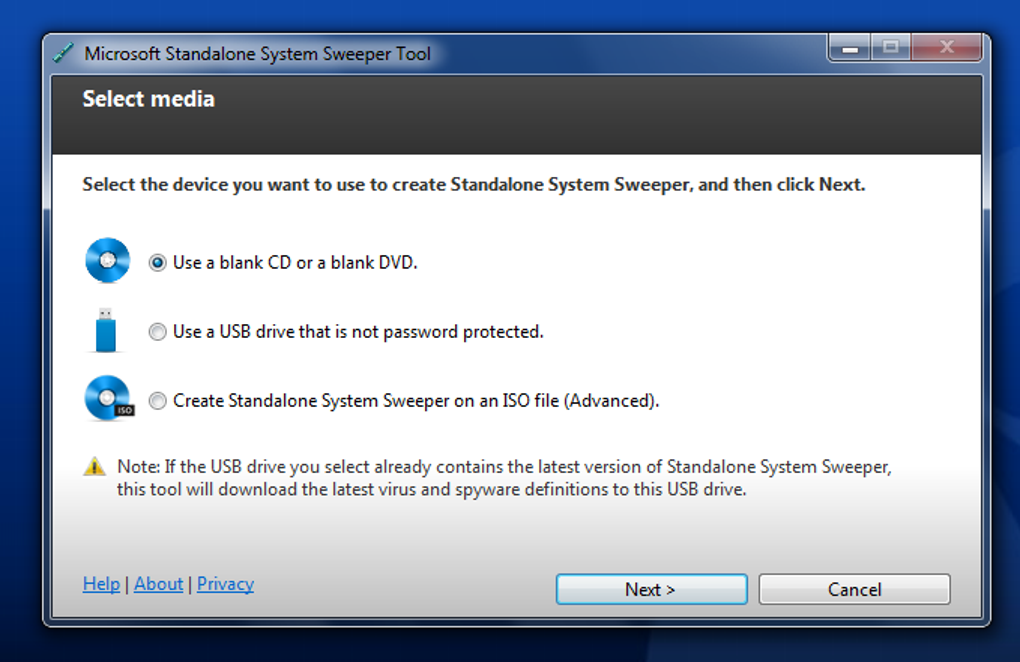Click the disabled maximize window button
Viewport: 1020px width, 662px height.
coord(891,47)
